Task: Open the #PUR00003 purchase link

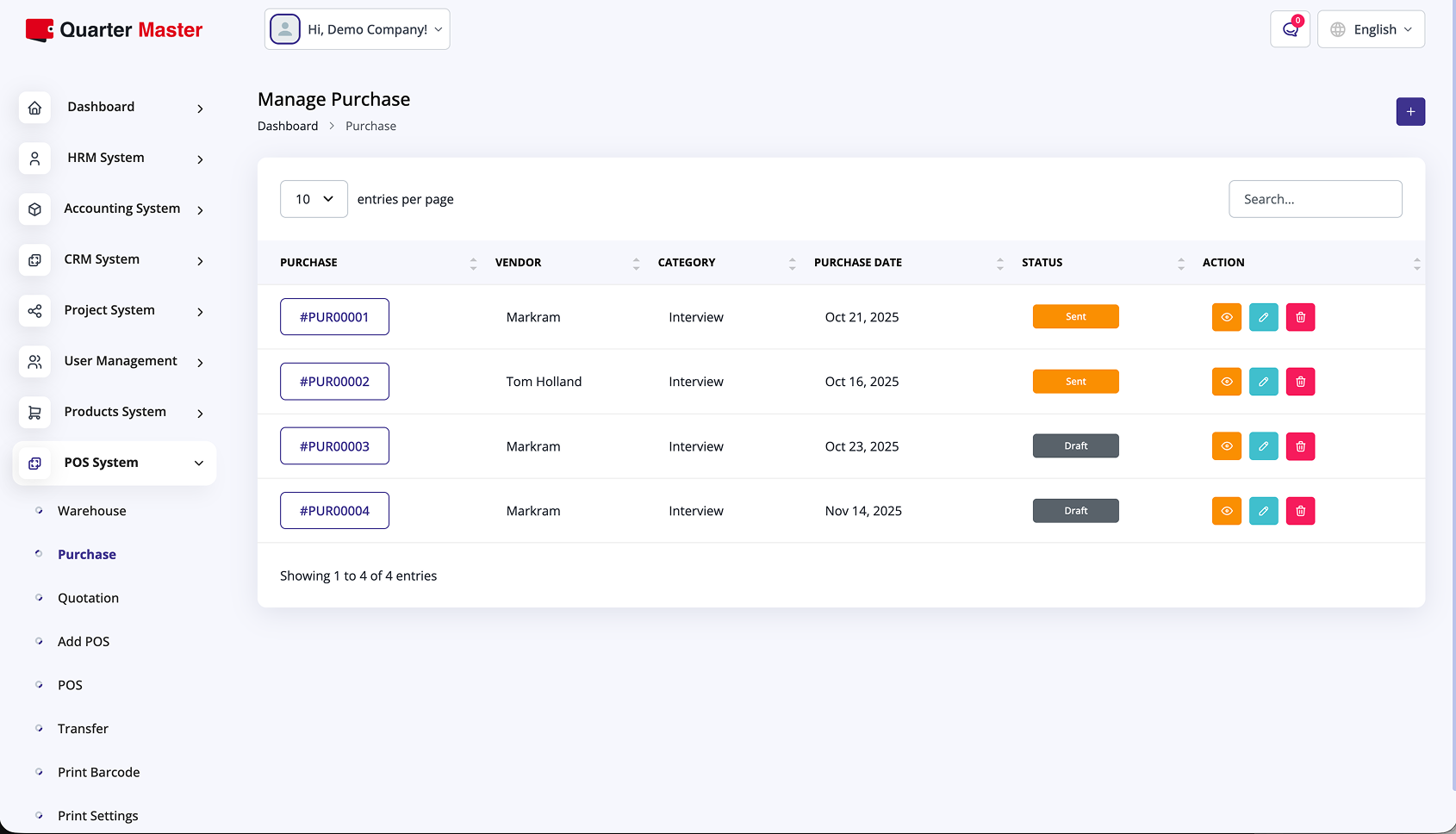Action: coord(334,446)
